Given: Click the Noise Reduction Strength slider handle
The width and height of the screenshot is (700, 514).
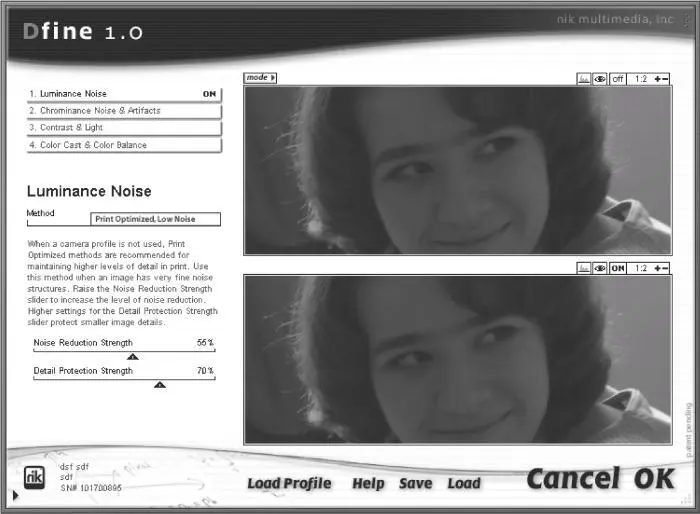Looking at the screenshot, I should pos(133,356).
